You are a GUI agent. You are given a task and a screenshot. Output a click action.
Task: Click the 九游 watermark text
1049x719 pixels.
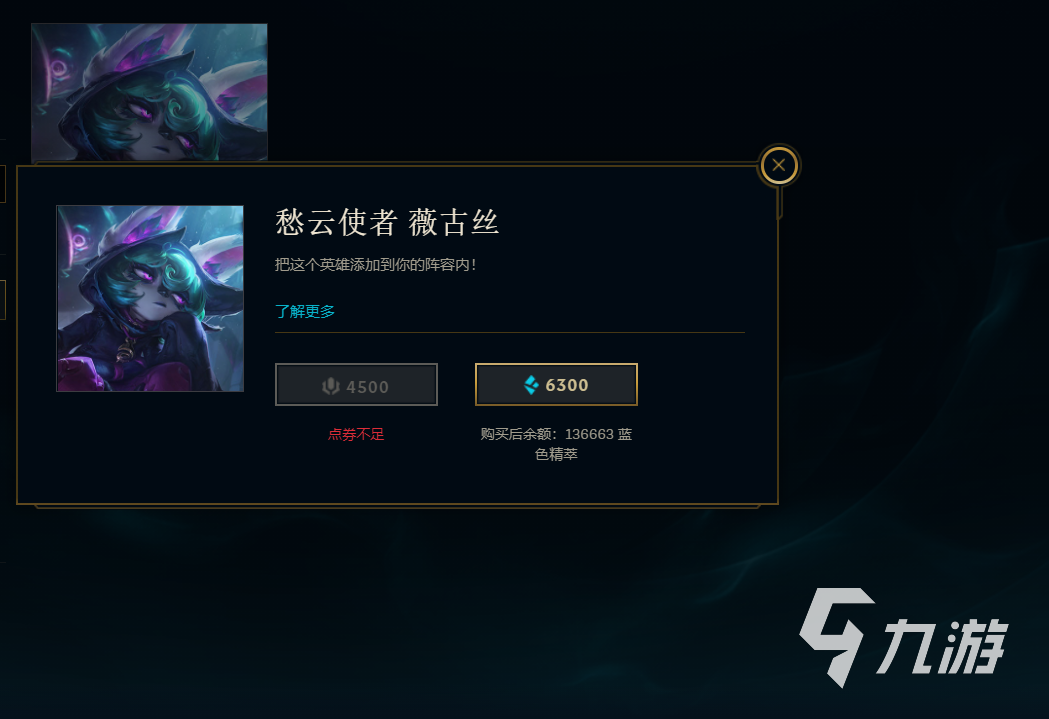click(x=942, y=645)
